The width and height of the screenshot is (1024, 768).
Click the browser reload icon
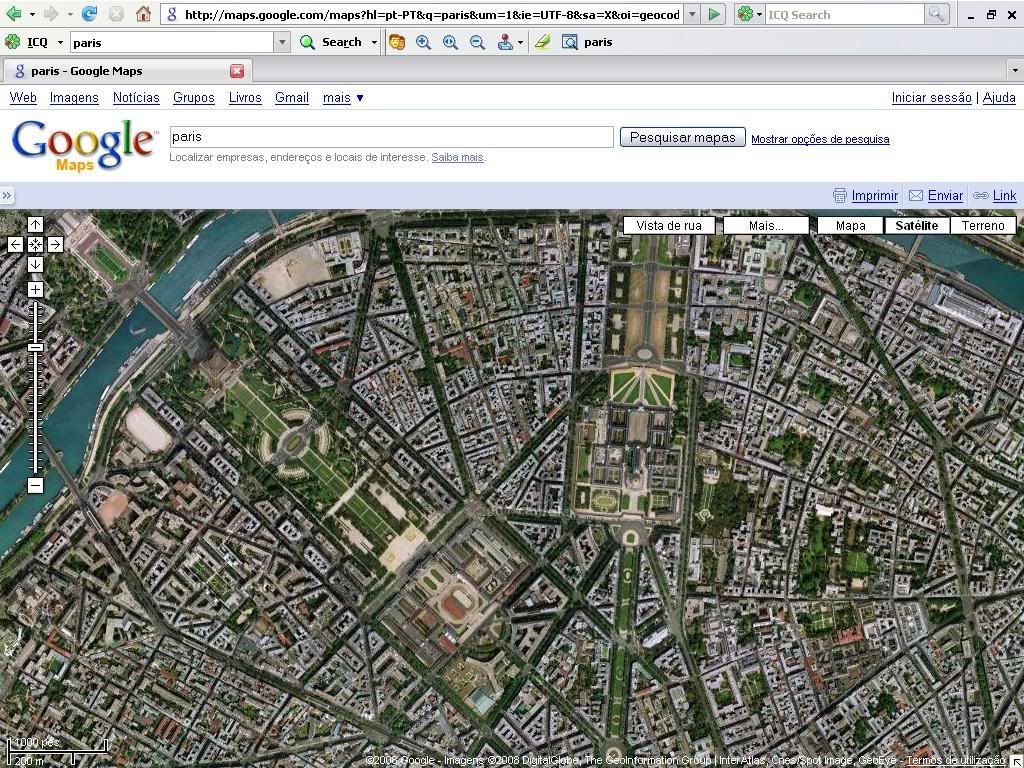click(89, 14)
